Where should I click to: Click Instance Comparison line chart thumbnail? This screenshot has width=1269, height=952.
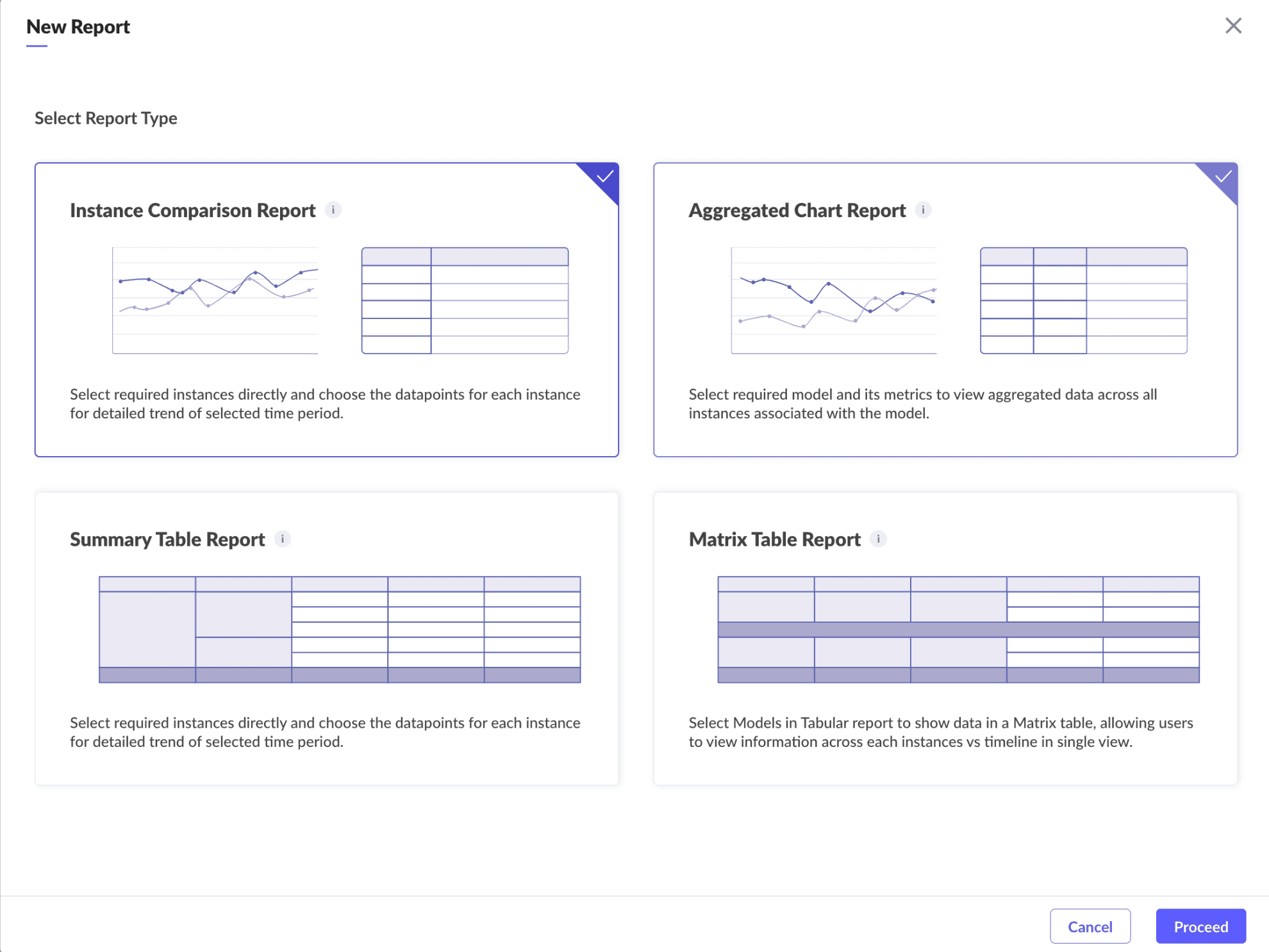point(215,300)
